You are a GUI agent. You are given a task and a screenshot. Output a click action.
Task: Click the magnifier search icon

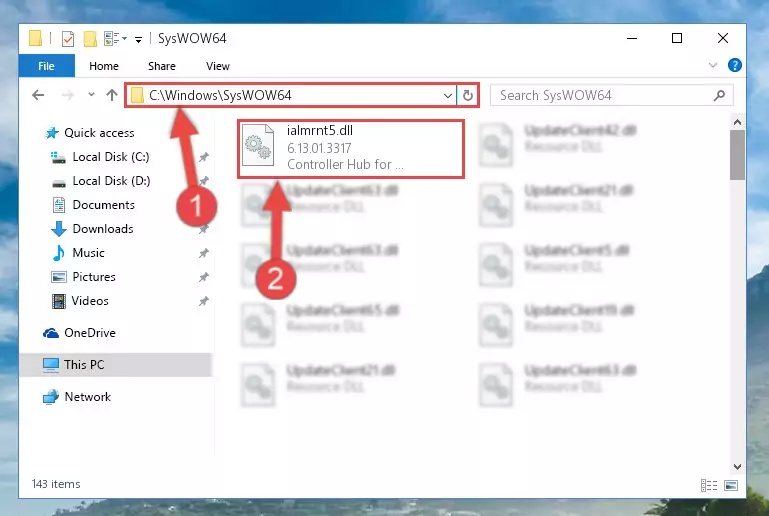(719, 95)
